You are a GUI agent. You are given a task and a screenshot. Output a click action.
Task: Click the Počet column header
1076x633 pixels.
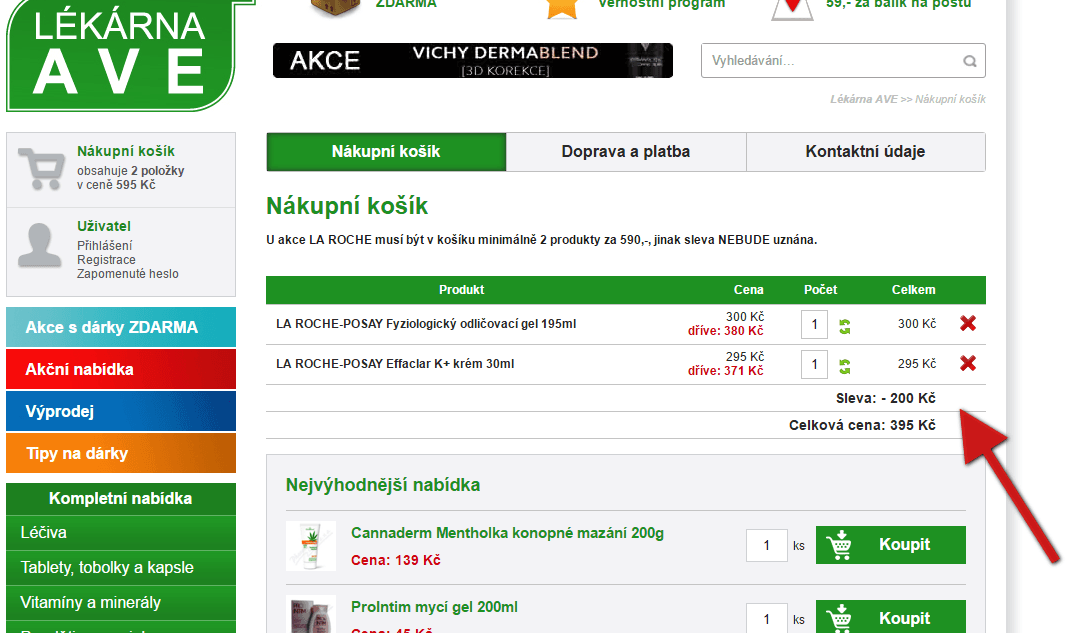(821, 290)
